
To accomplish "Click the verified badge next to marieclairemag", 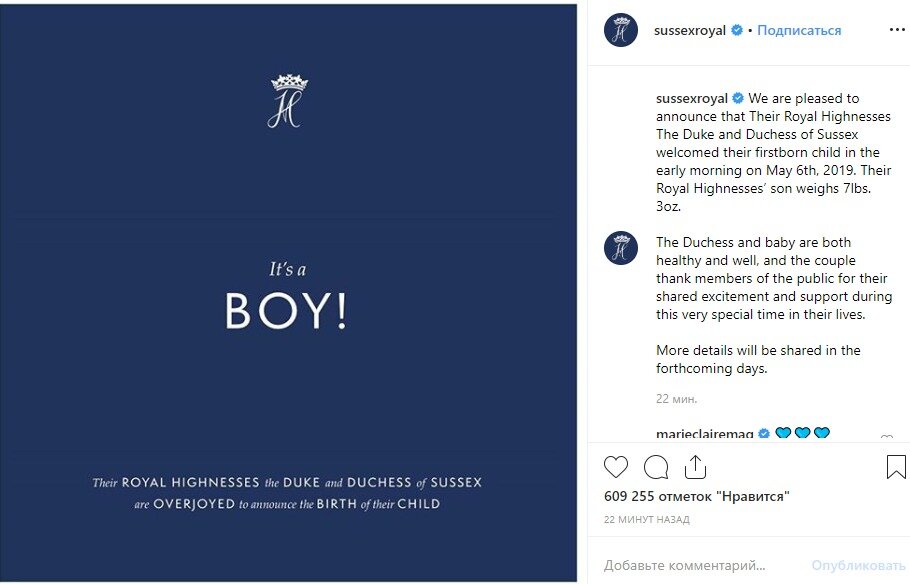I will click(x=764, y=434).
